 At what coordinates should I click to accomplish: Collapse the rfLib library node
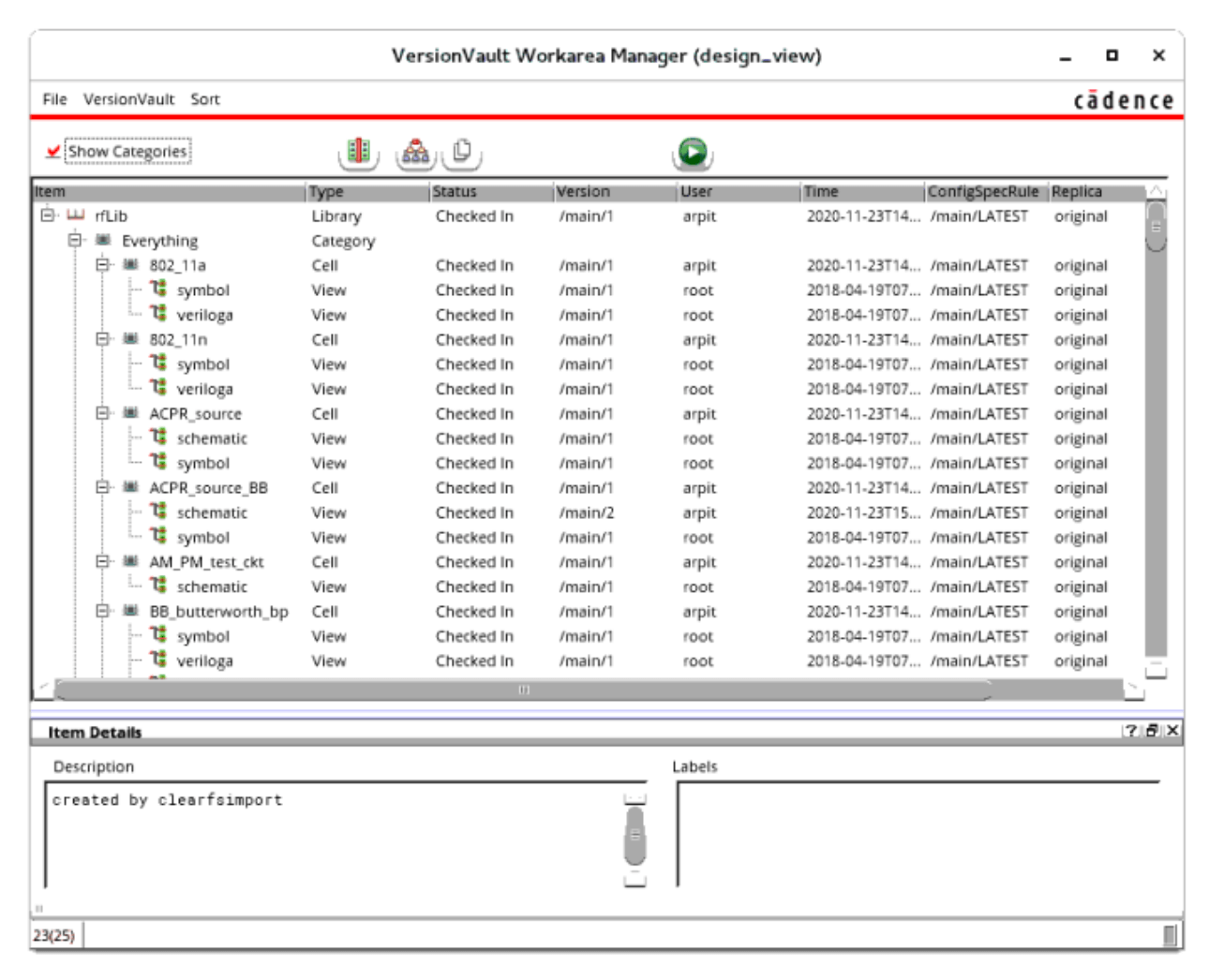(x=48, y=216)
